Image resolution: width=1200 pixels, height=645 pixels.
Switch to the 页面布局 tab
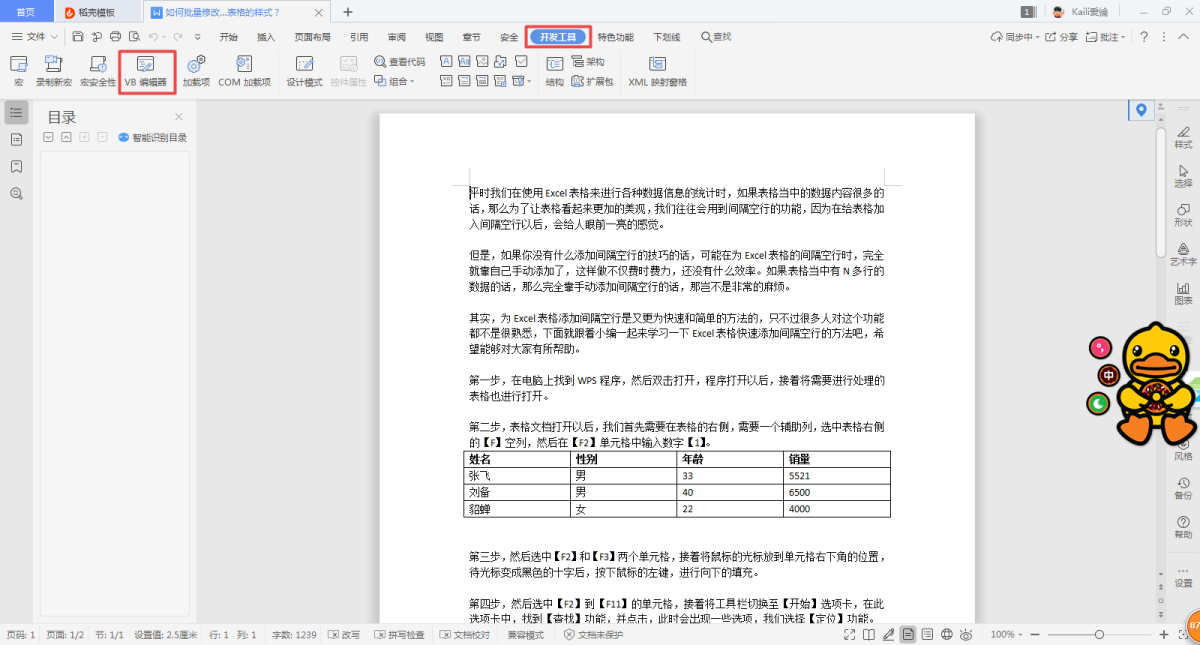tap(312, 37)
